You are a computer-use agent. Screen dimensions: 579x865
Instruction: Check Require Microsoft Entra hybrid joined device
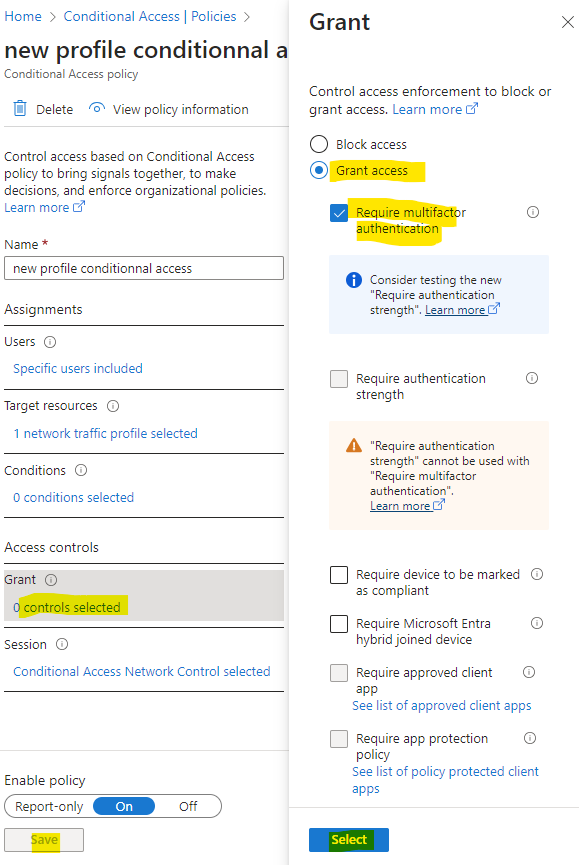point(339,624)
